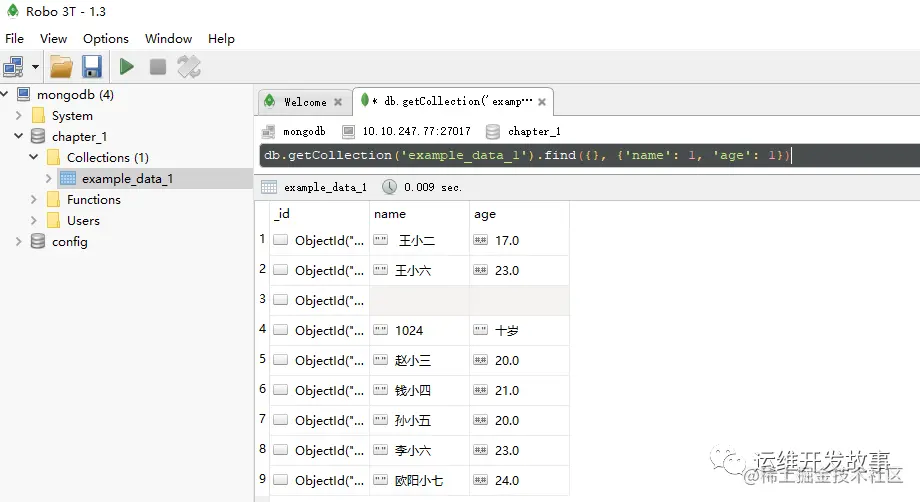
Task: Select the Functions folder item
Action: click(94, 200)
